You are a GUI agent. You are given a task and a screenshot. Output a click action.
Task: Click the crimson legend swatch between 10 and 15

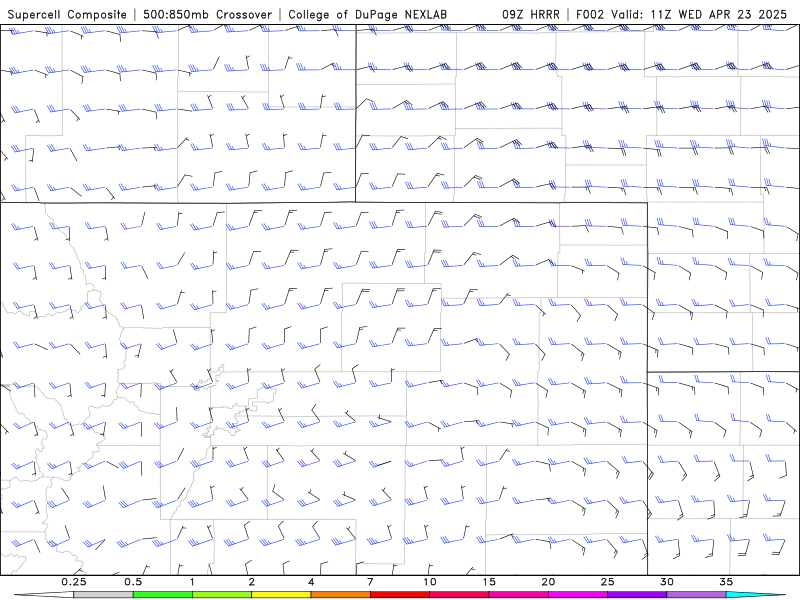(459, 595)
